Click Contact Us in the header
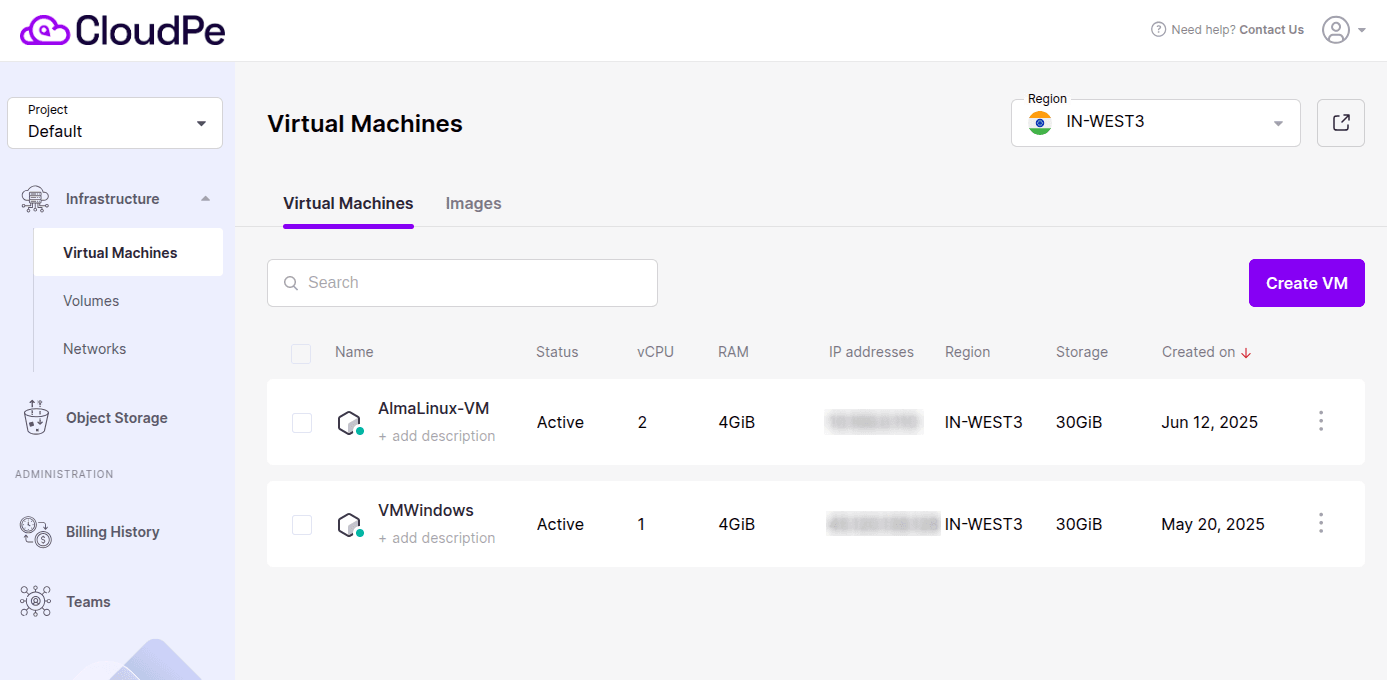The height and width of the screenshot is (680, 1387). [1271, 29]
